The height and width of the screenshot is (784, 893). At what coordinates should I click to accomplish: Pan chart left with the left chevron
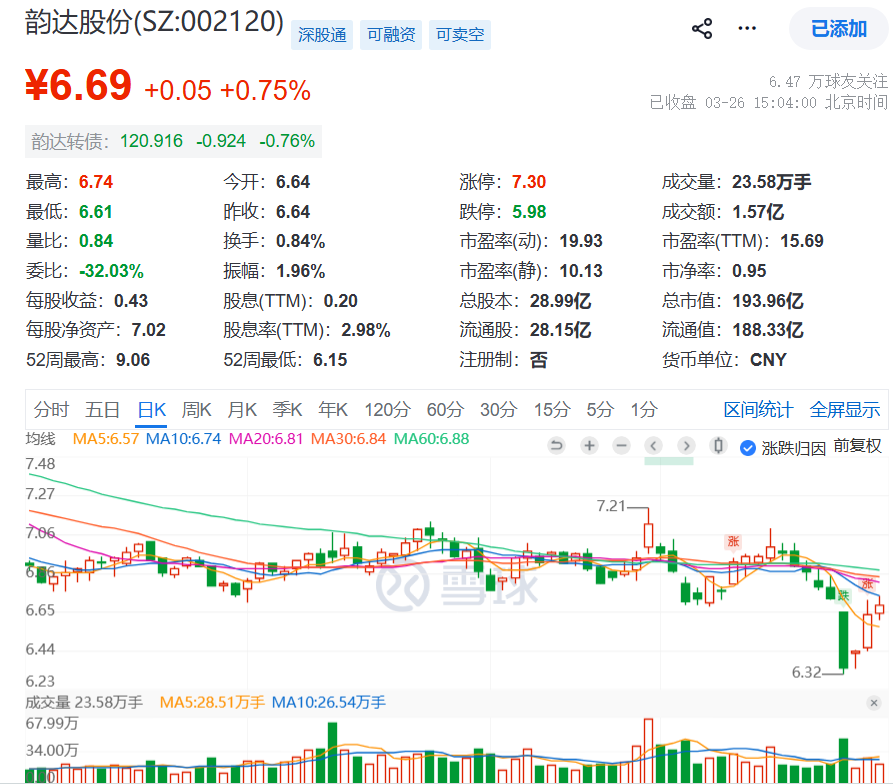(x=654, y=446)
